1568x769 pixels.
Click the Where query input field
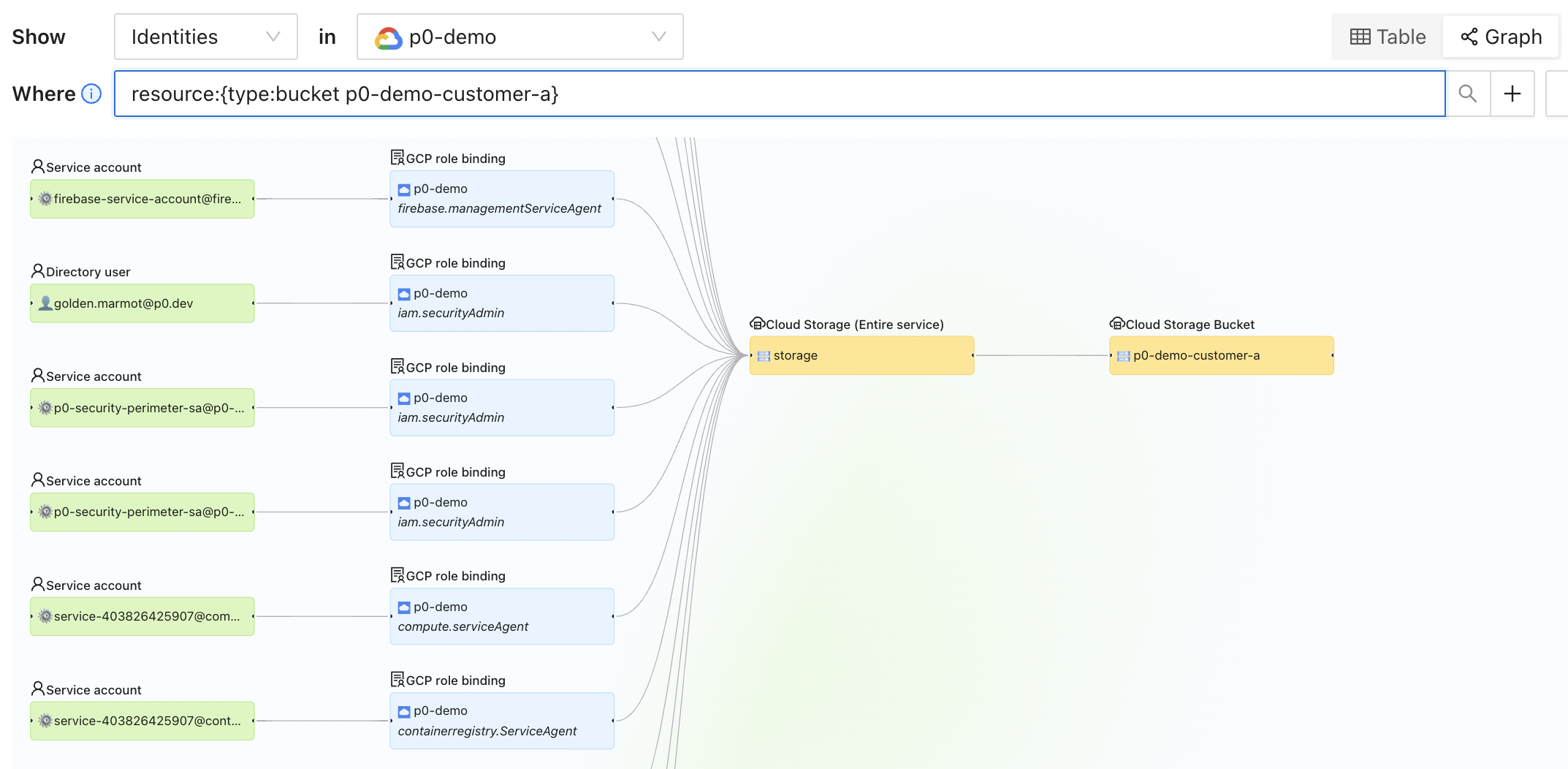[x=779, y=94]
